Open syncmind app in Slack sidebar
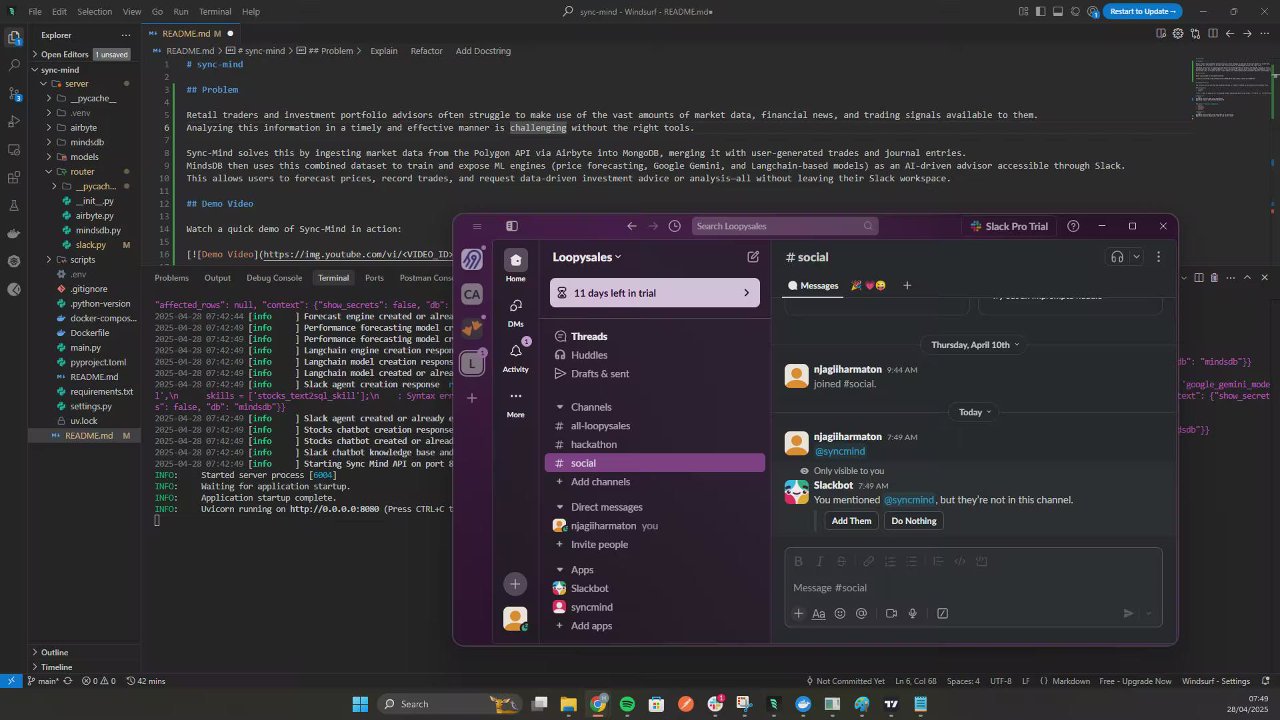This screenshot has width=1280, height=720. 592,607
